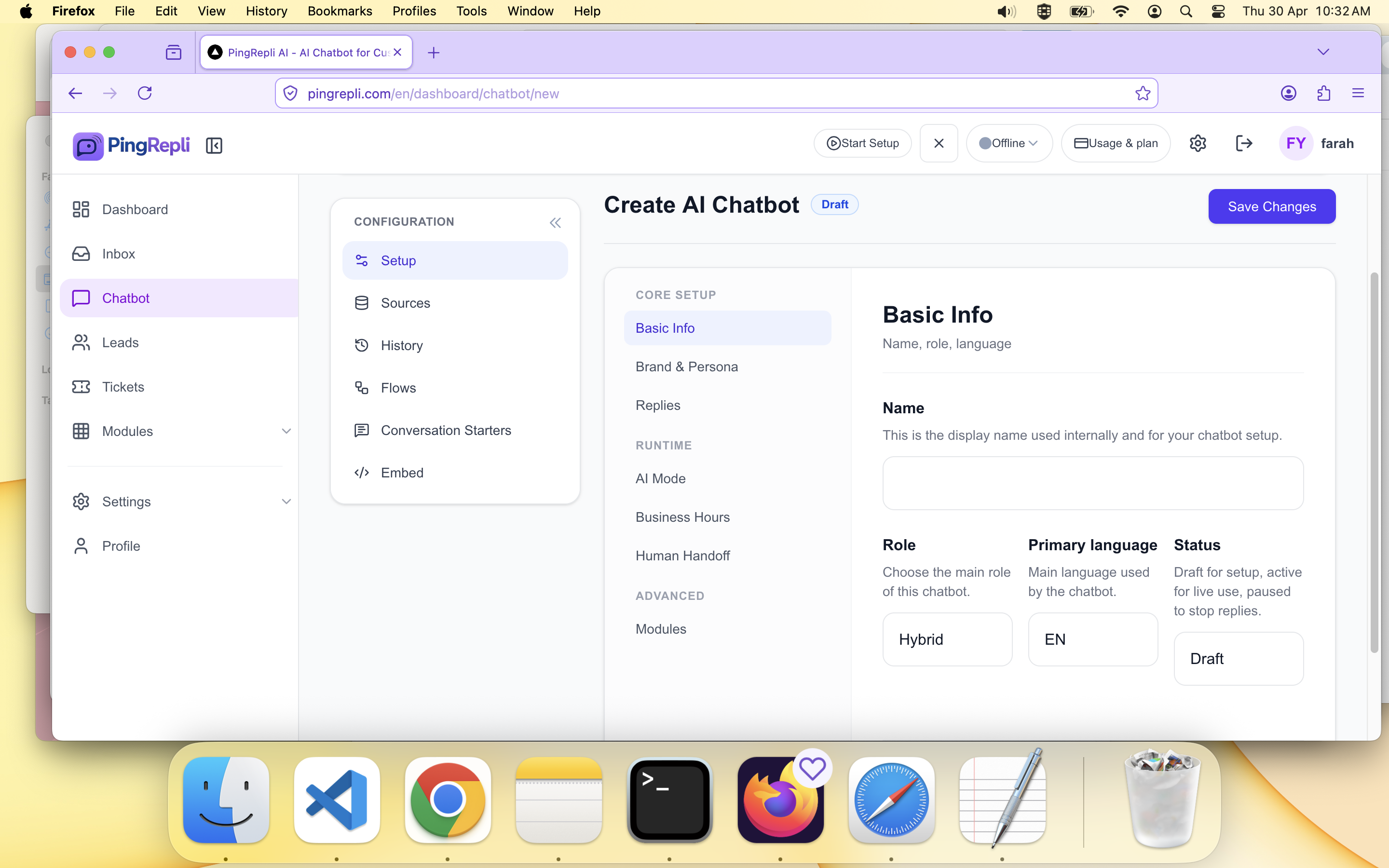
Task: Dismiss setup with the X button
Action: tap(939, 143)
